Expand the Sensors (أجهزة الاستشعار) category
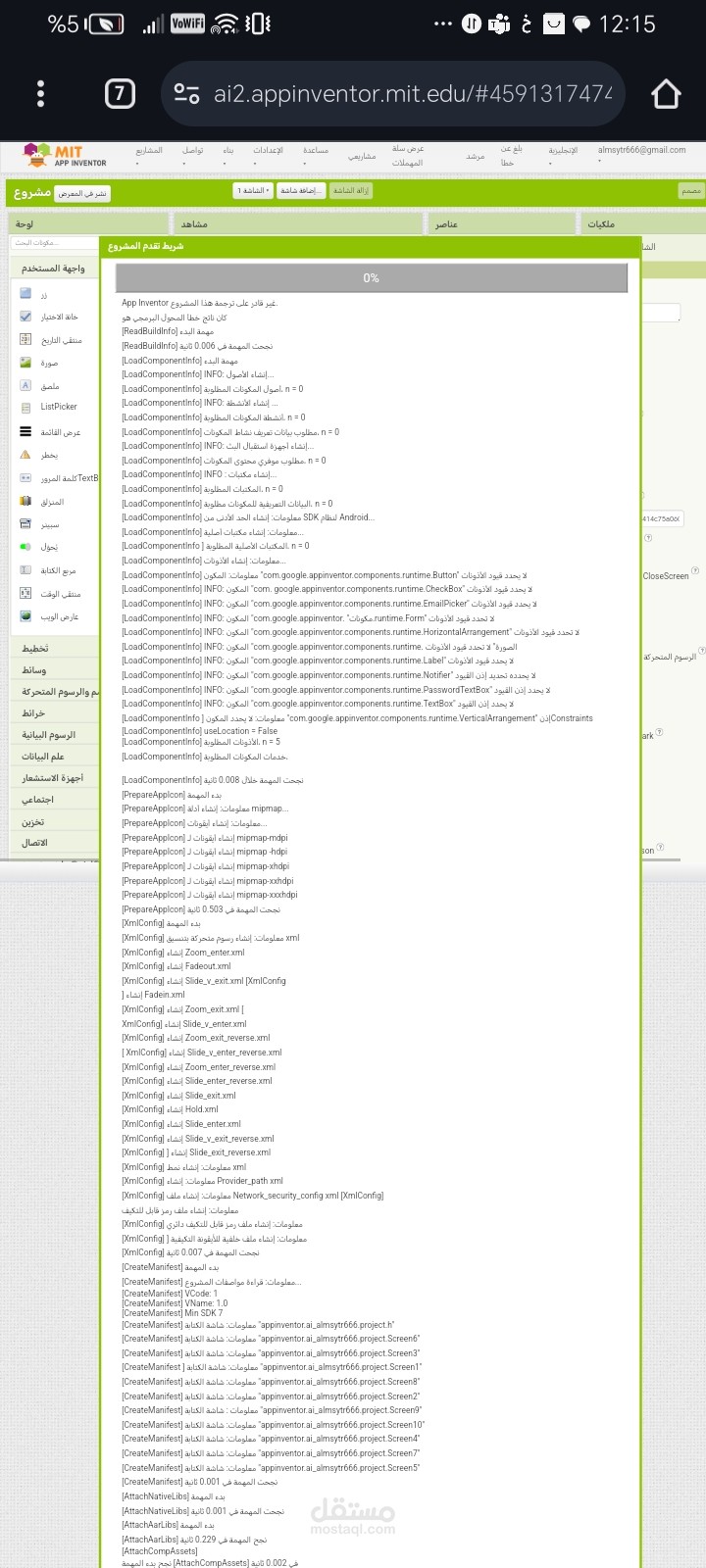 (x=54, y=778)
